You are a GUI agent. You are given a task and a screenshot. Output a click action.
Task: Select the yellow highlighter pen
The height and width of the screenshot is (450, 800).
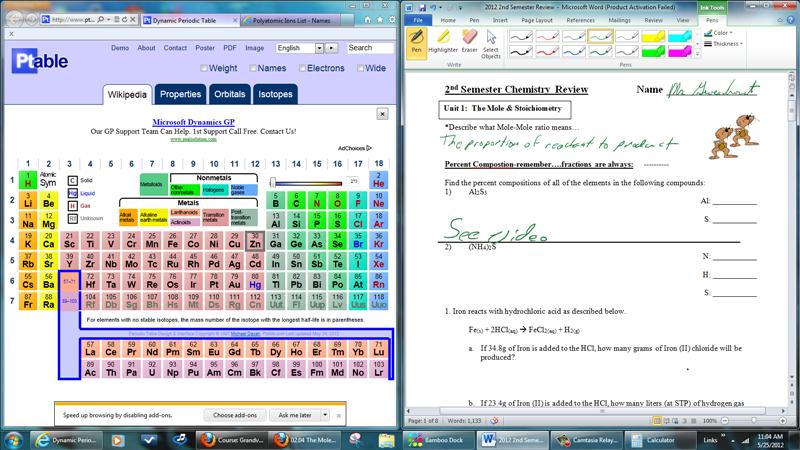654,37
